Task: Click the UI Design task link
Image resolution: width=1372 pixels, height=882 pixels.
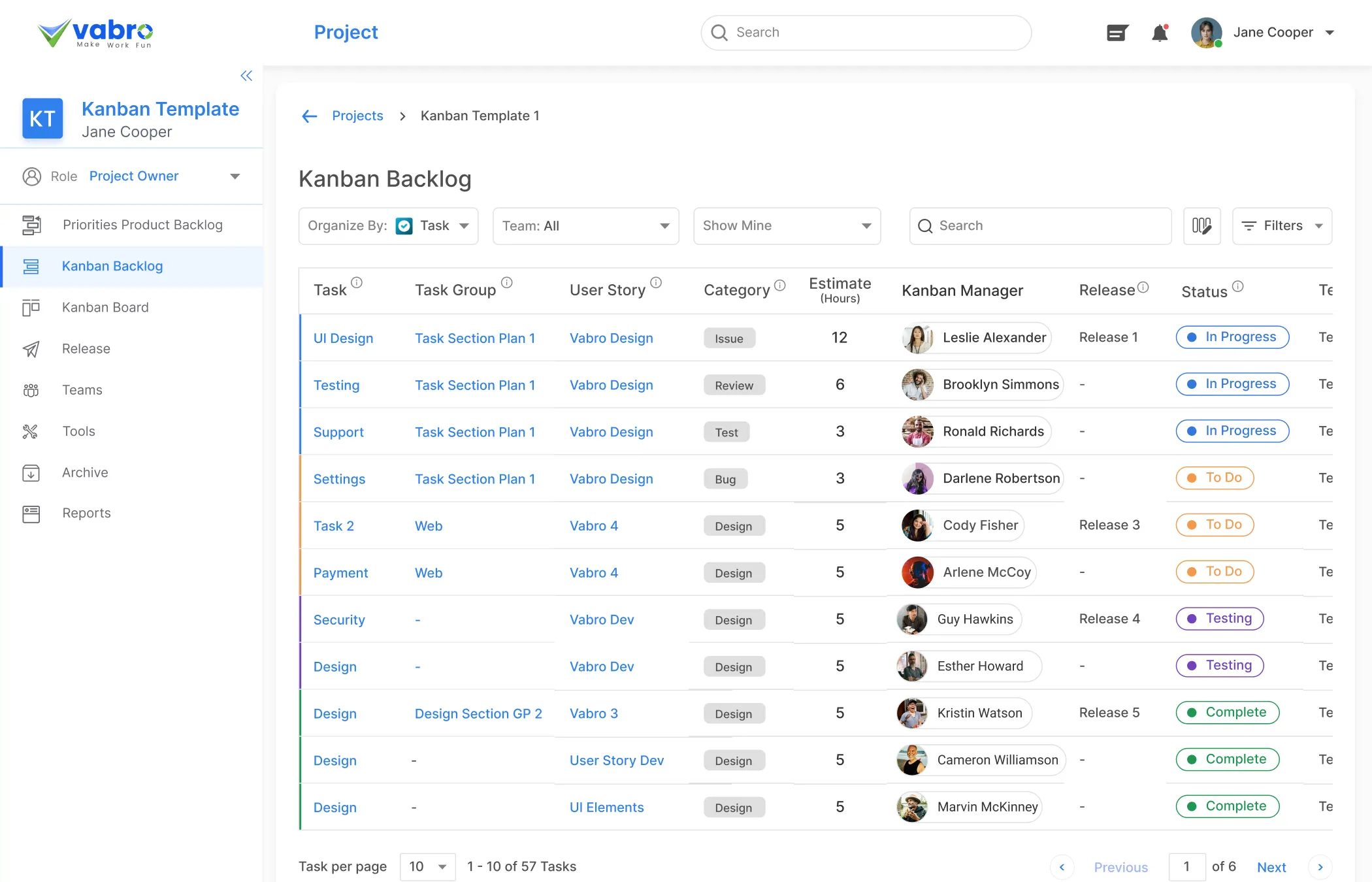Action: tap(343, 338)
